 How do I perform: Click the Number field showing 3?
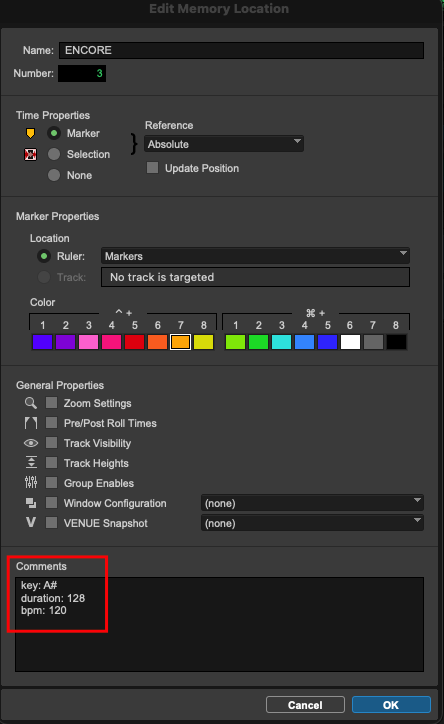(82, 73)
